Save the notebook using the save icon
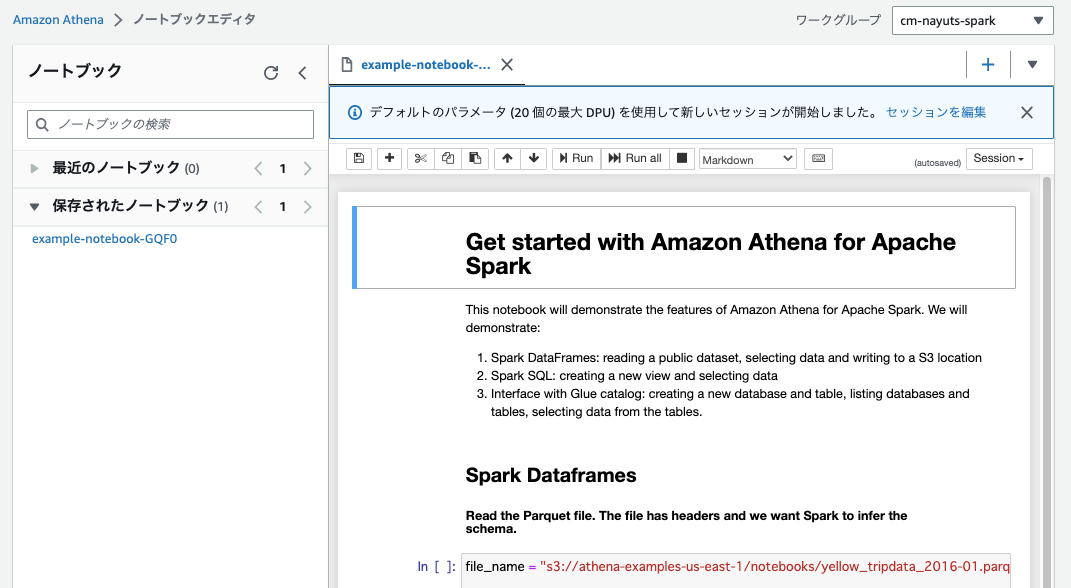Image resolution: width=1071 pixels, height=588 pixels. [x=358, y=158]
